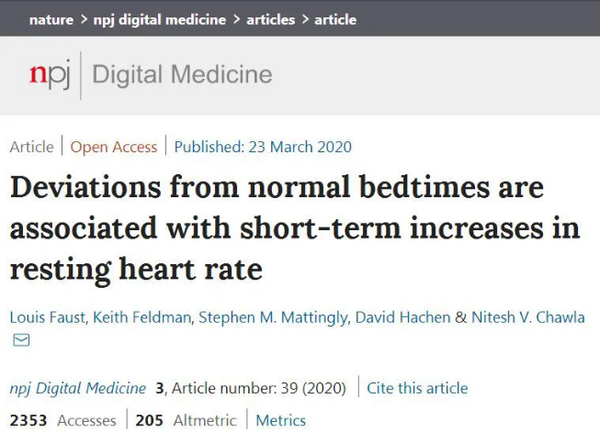Click the npj logo

(x=50, y=76)
